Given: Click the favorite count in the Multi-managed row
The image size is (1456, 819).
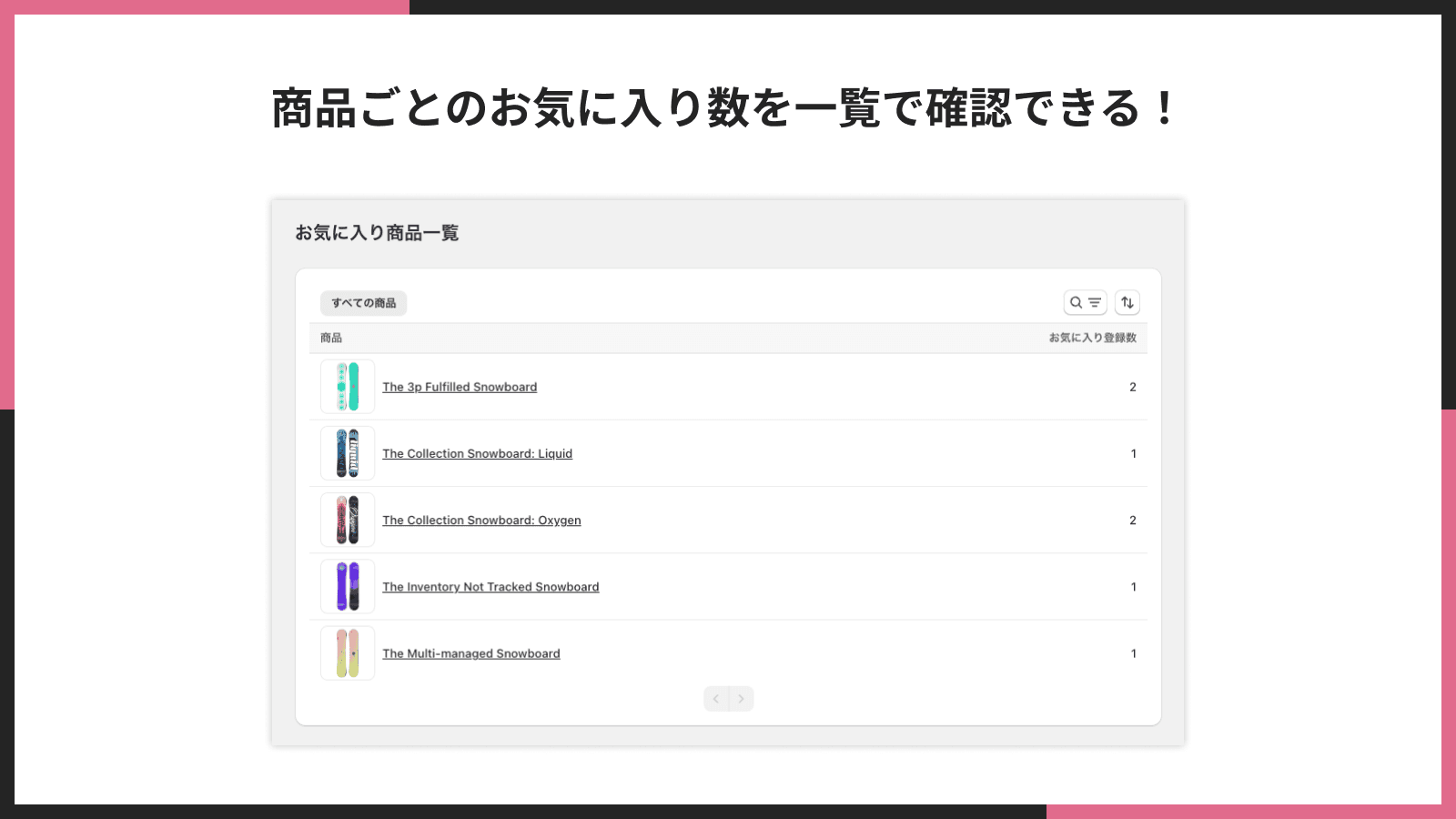Looking at the screenshot, I should [1133, 654].
